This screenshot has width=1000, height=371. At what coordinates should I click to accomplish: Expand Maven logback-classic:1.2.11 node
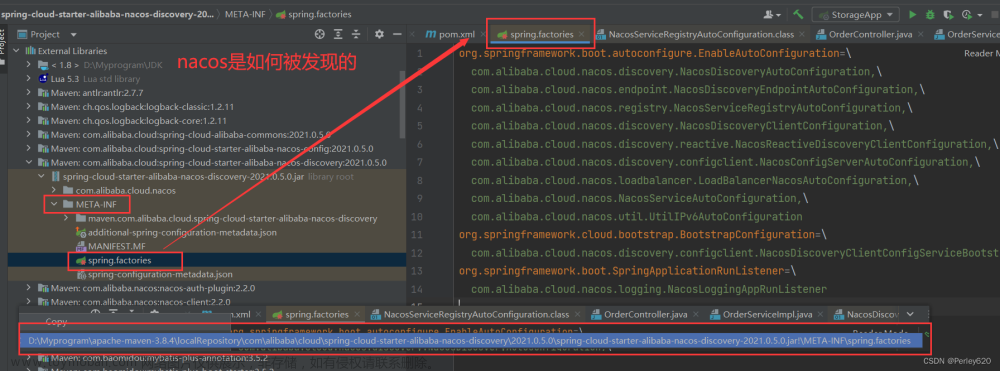[29, 106]
